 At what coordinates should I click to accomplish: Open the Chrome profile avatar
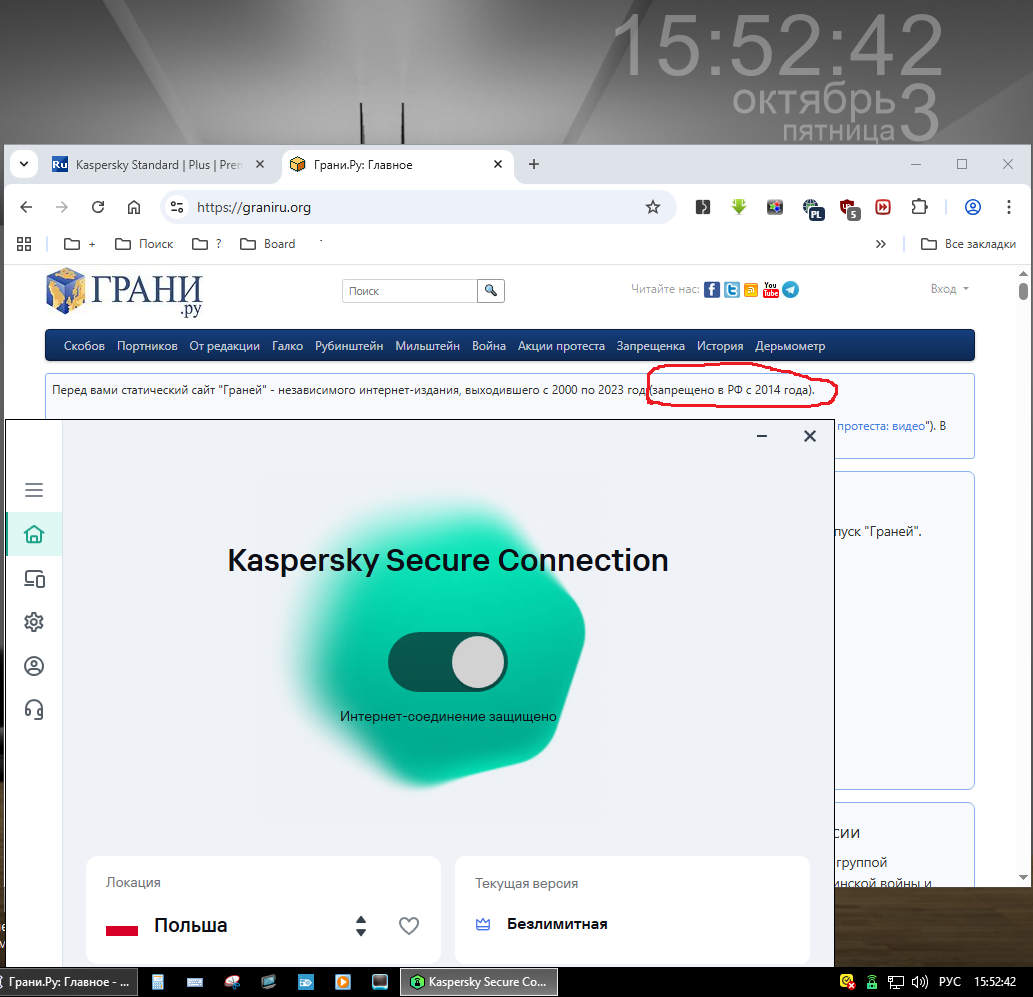pos(972,207)
